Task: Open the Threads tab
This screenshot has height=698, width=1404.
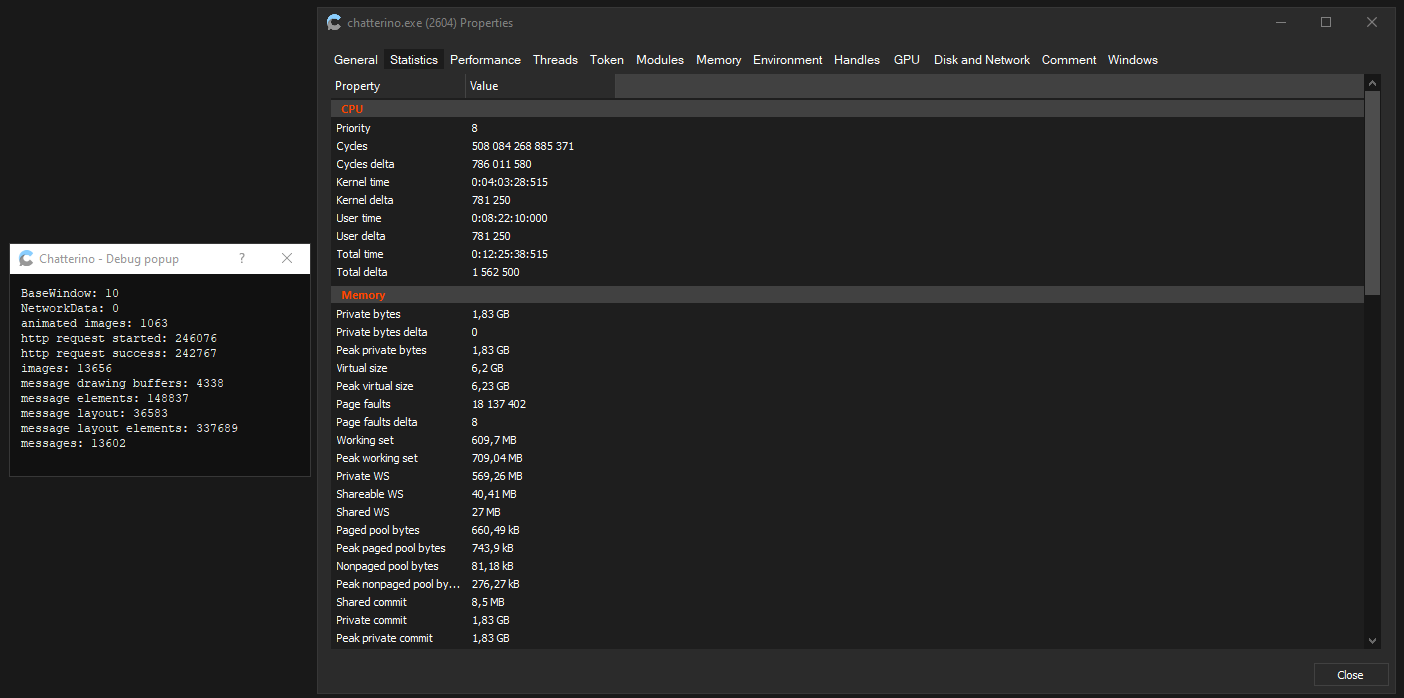Action: (555, 60)
